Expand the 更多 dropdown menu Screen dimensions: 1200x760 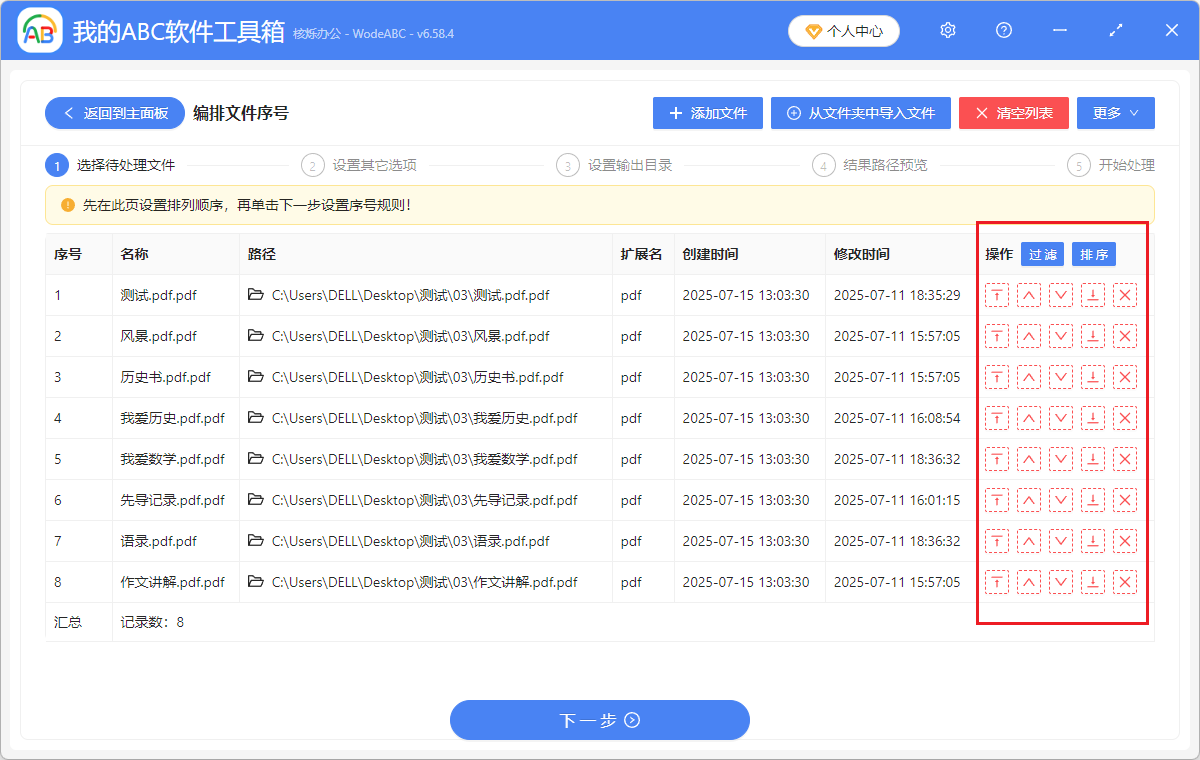[x=1115, y=113]
